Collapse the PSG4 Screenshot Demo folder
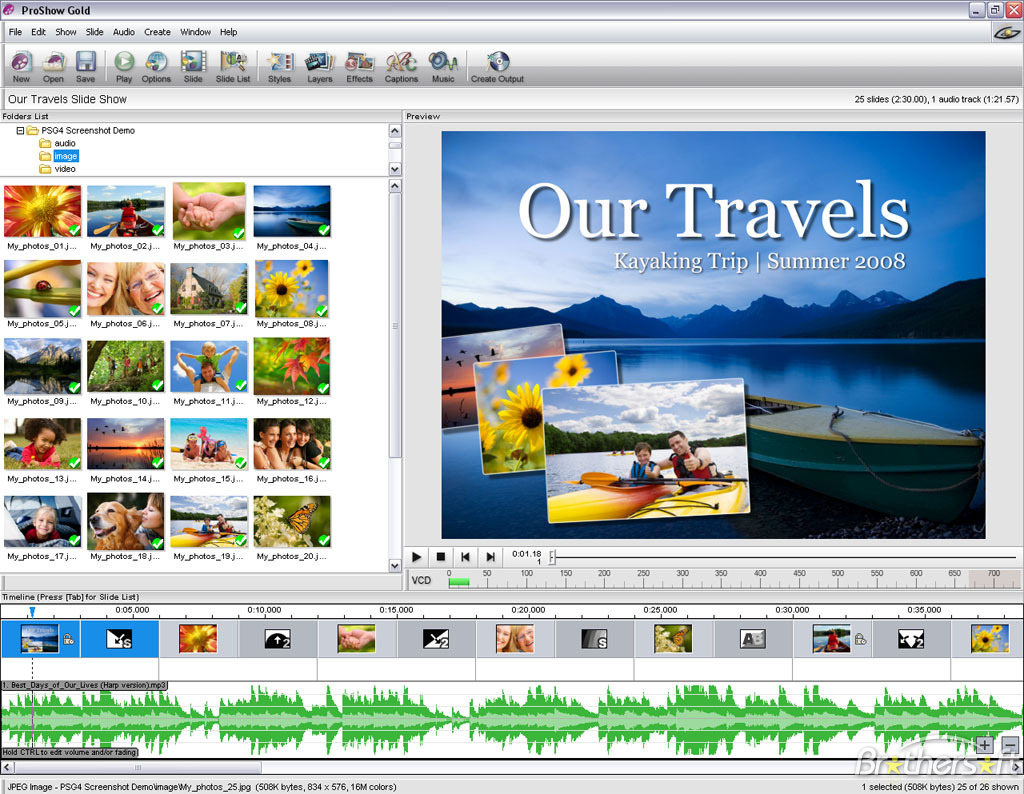The width and height of the screenshot is (1024, 794). pyautogui.click(x=20, y=131)
